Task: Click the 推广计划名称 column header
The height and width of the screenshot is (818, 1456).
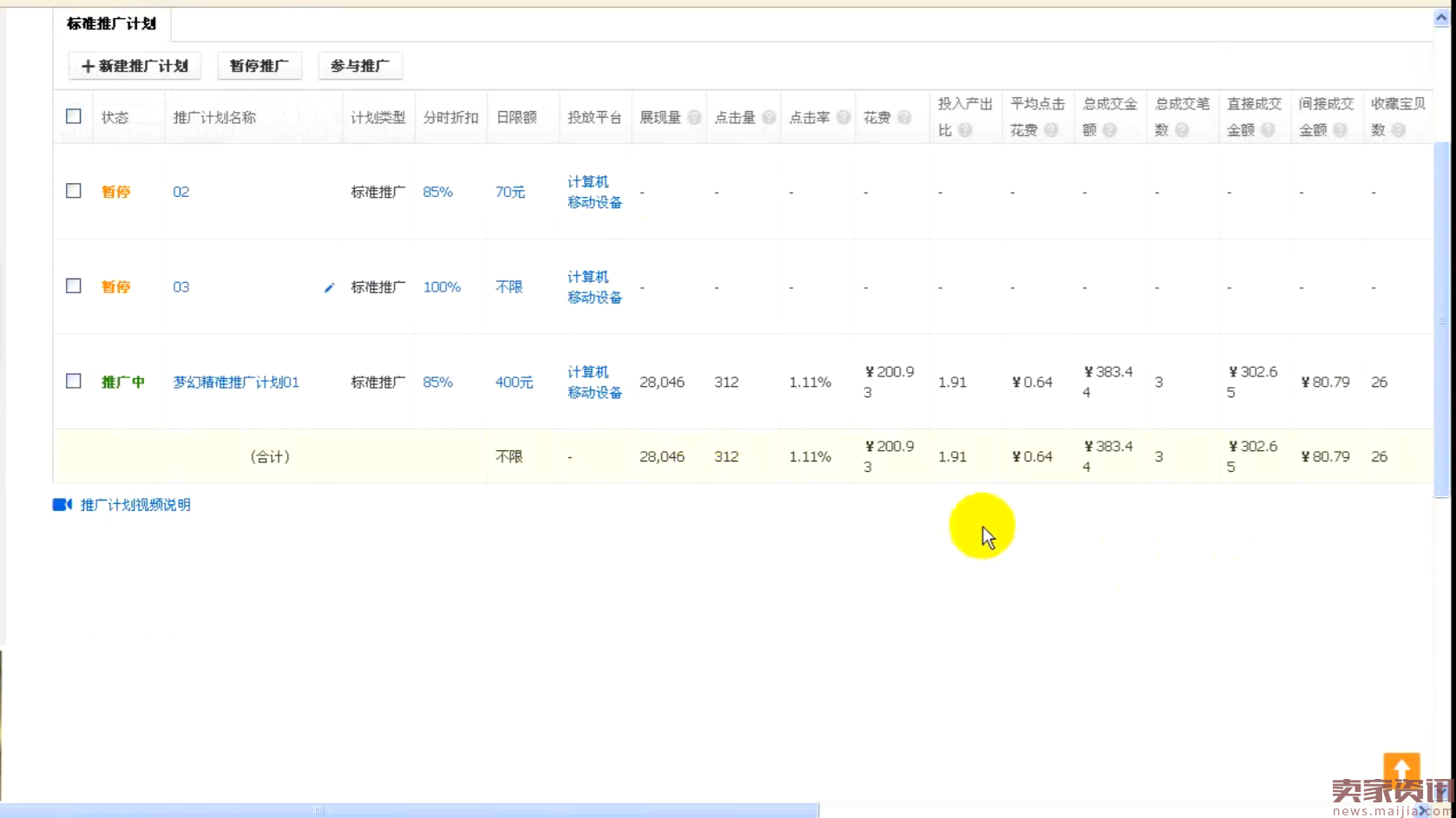Action: [x=214, y=117]
